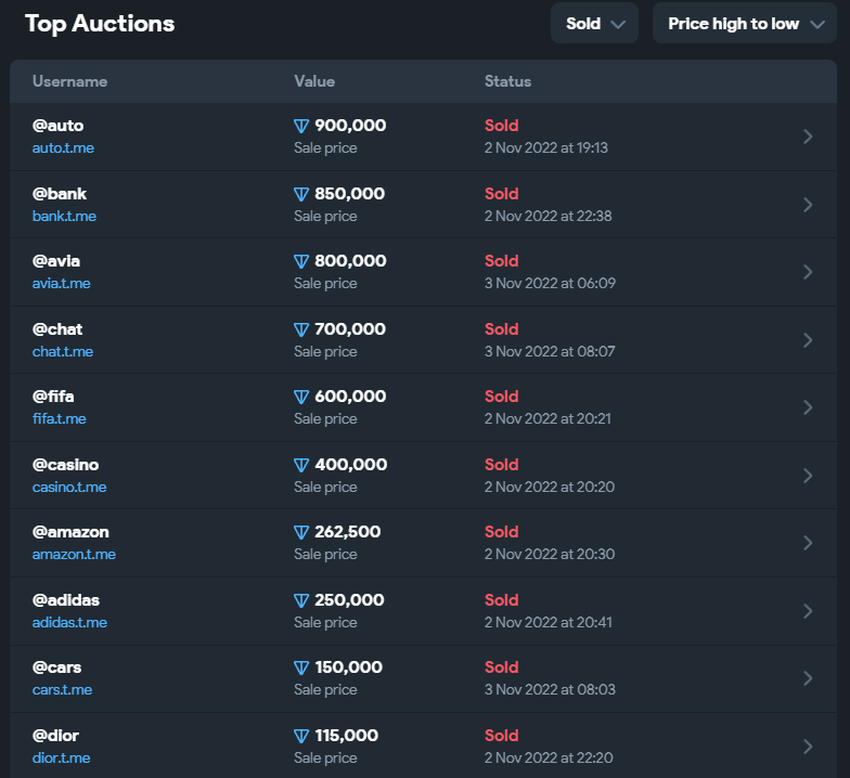Viewport: 850px width, 778px height.
Task: Open the @fifa row chevron arrow
Action: pos(808,407)
